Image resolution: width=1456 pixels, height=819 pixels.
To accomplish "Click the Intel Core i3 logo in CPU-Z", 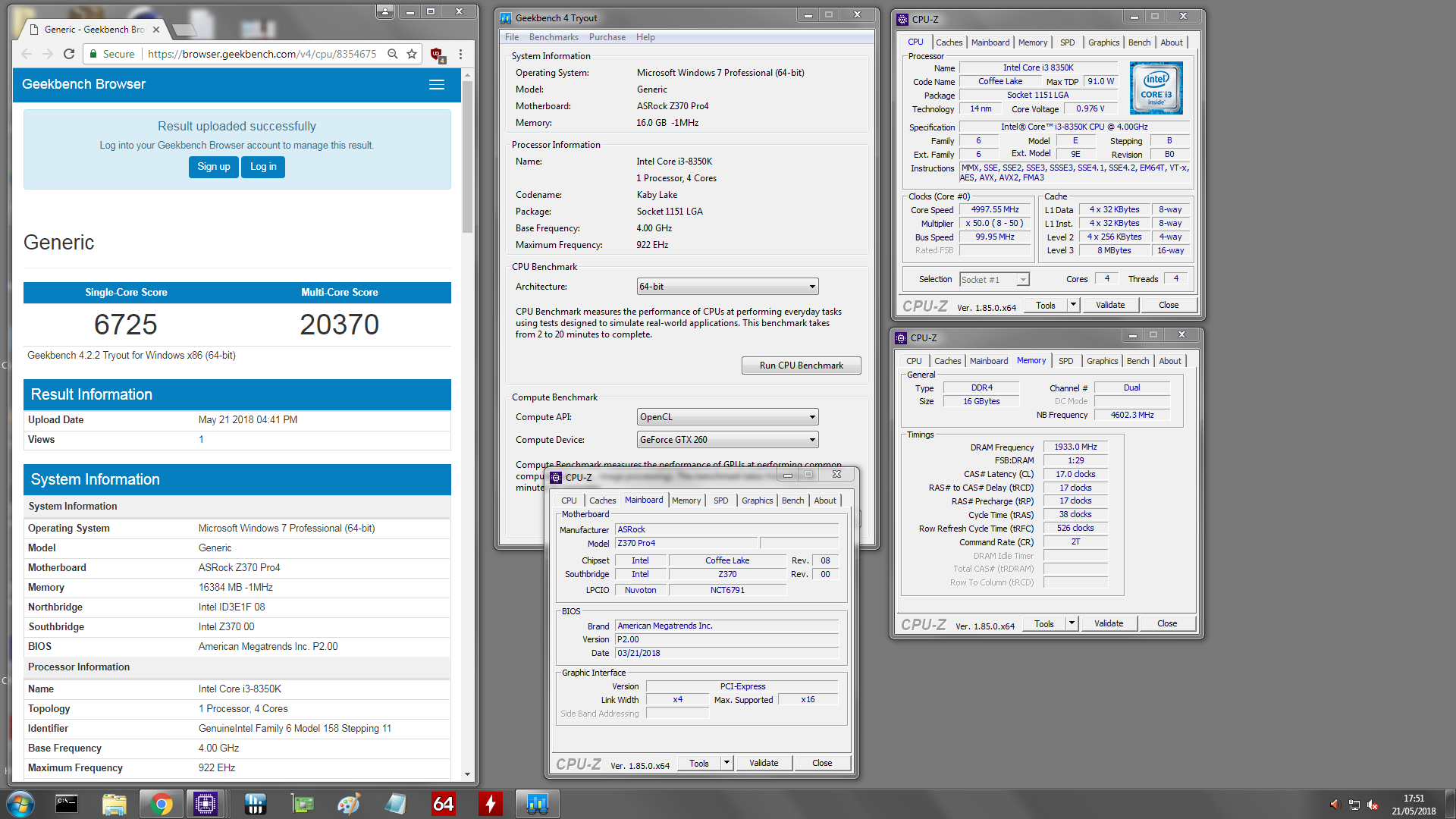I will (x=1156, y=88).
